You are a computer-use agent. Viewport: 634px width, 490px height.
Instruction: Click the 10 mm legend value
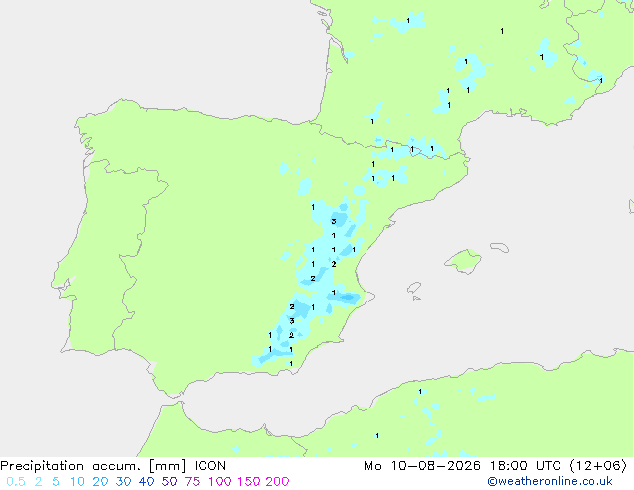tap(77, 482)
